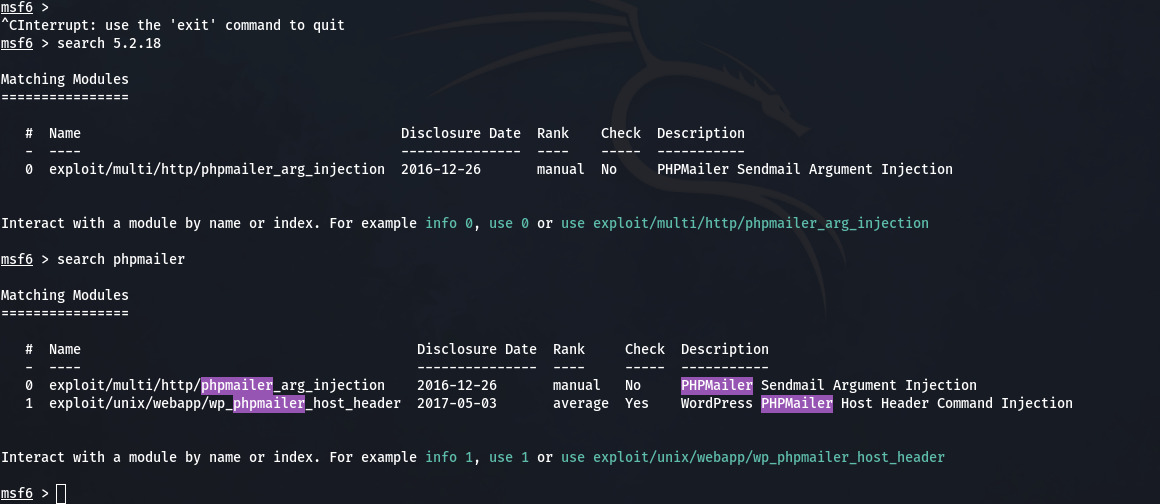Click teal "use exploit/unix/webapp/wp_phpmailer_host_header" text
Viewport: 1160px width, 504px height.
(752, 457)
